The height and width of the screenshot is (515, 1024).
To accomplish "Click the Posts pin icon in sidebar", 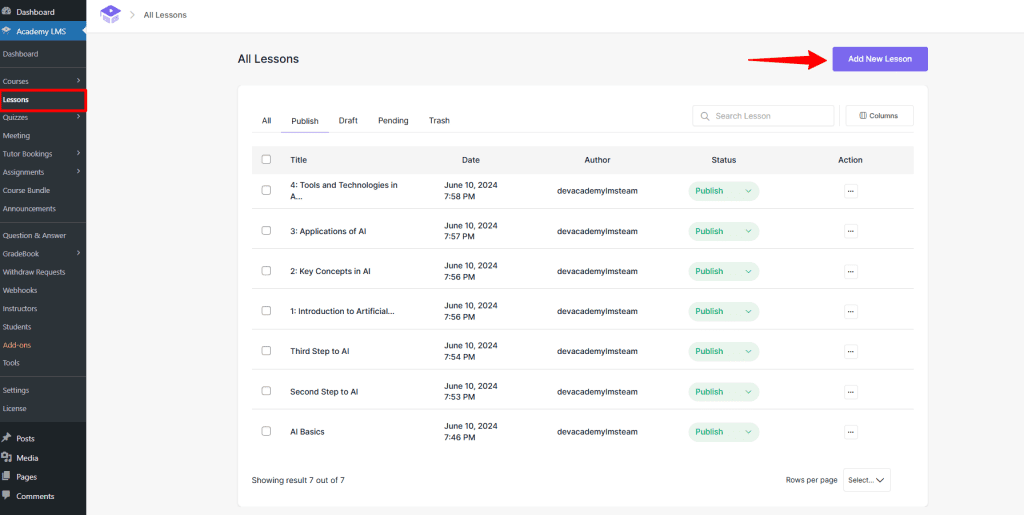I will click(7, 438).
